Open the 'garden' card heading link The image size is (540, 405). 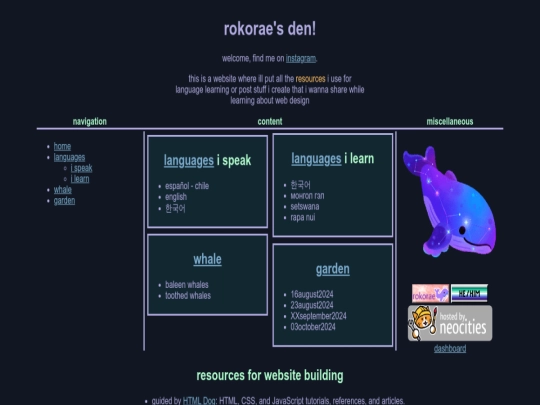click(333, 269)
